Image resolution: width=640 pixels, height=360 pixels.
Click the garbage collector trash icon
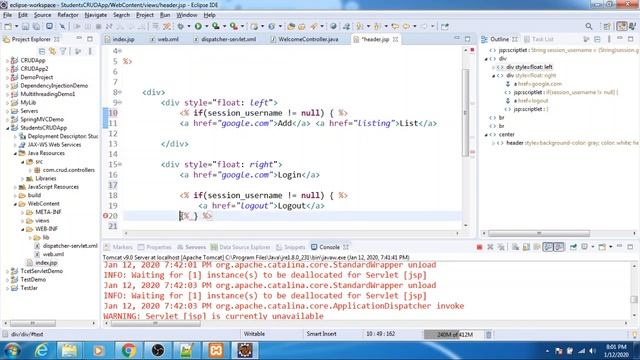coord(489,335)
